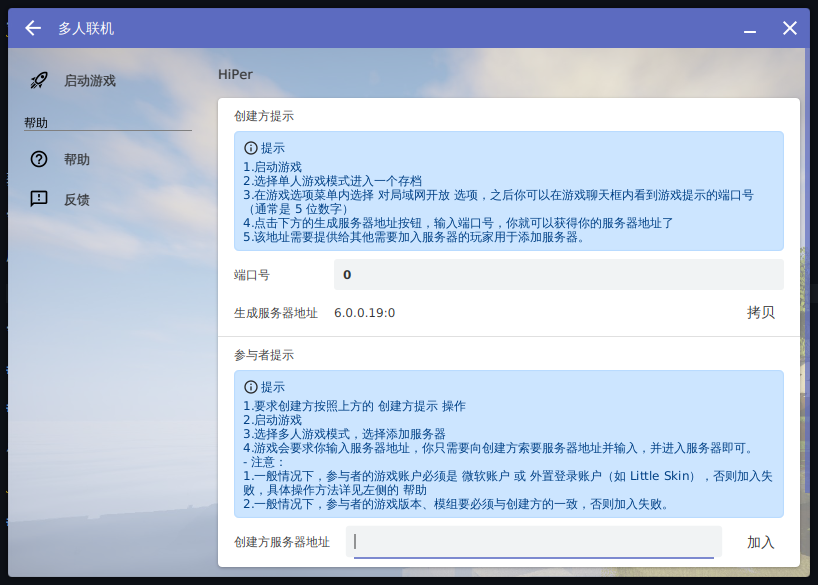
Task: Click hint line 1.要求创建方按照上方的 创建方提示 操作
Action: (x=354, y=406)
